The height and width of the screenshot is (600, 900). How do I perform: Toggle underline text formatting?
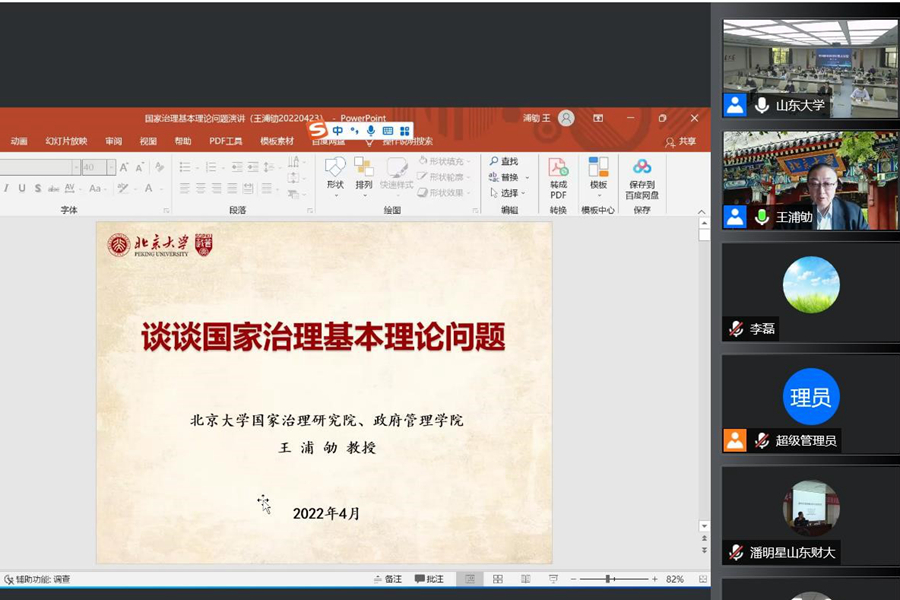pos(21,188)
